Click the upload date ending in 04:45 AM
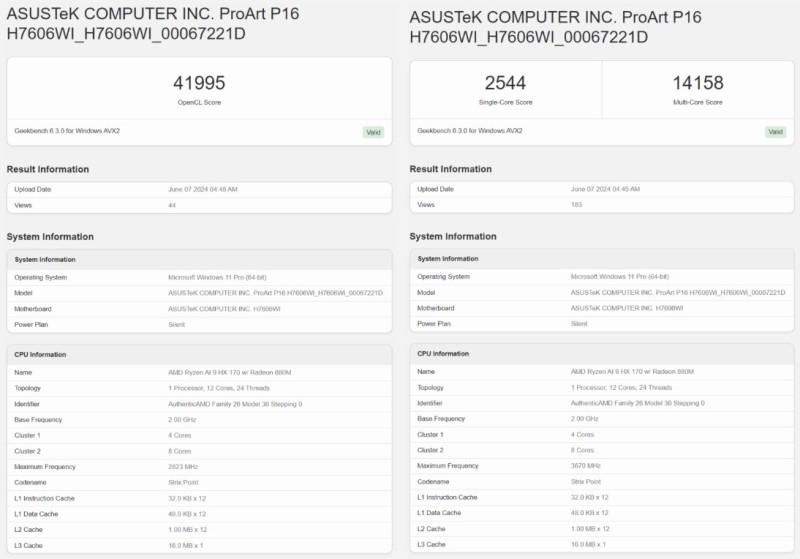Image resolution: width=800 pixels, height=559 pixels. tap(606, 189)
